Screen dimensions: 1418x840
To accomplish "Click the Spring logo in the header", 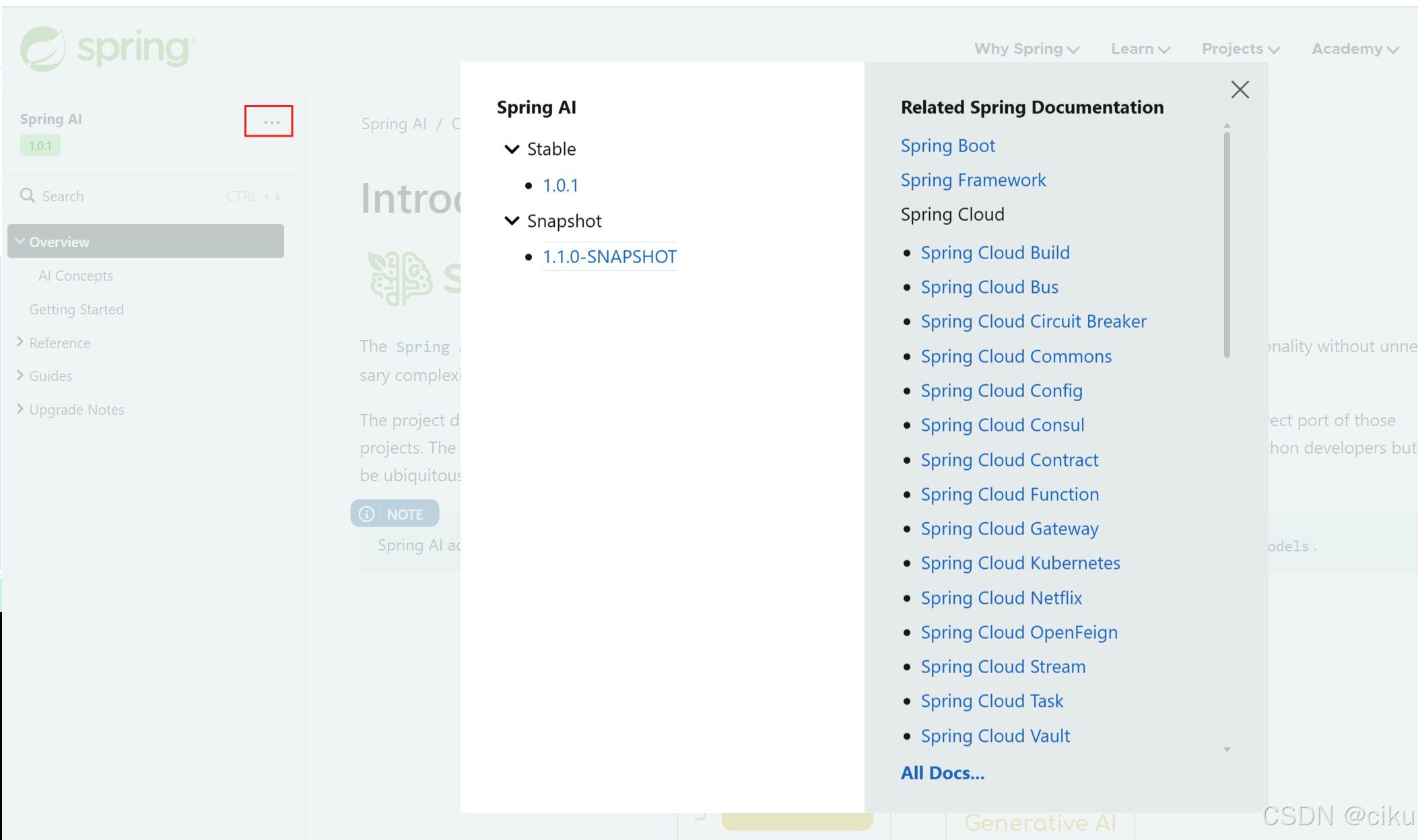I will click(108, 48).
